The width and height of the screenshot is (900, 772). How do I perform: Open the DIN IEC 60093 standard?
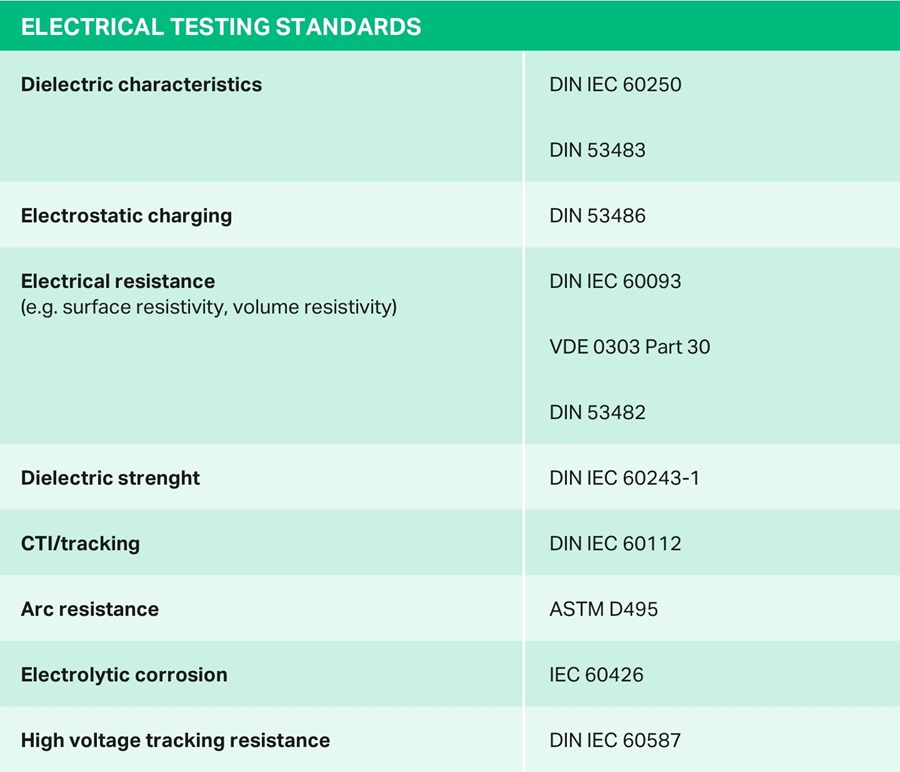(x=615, y=282)
